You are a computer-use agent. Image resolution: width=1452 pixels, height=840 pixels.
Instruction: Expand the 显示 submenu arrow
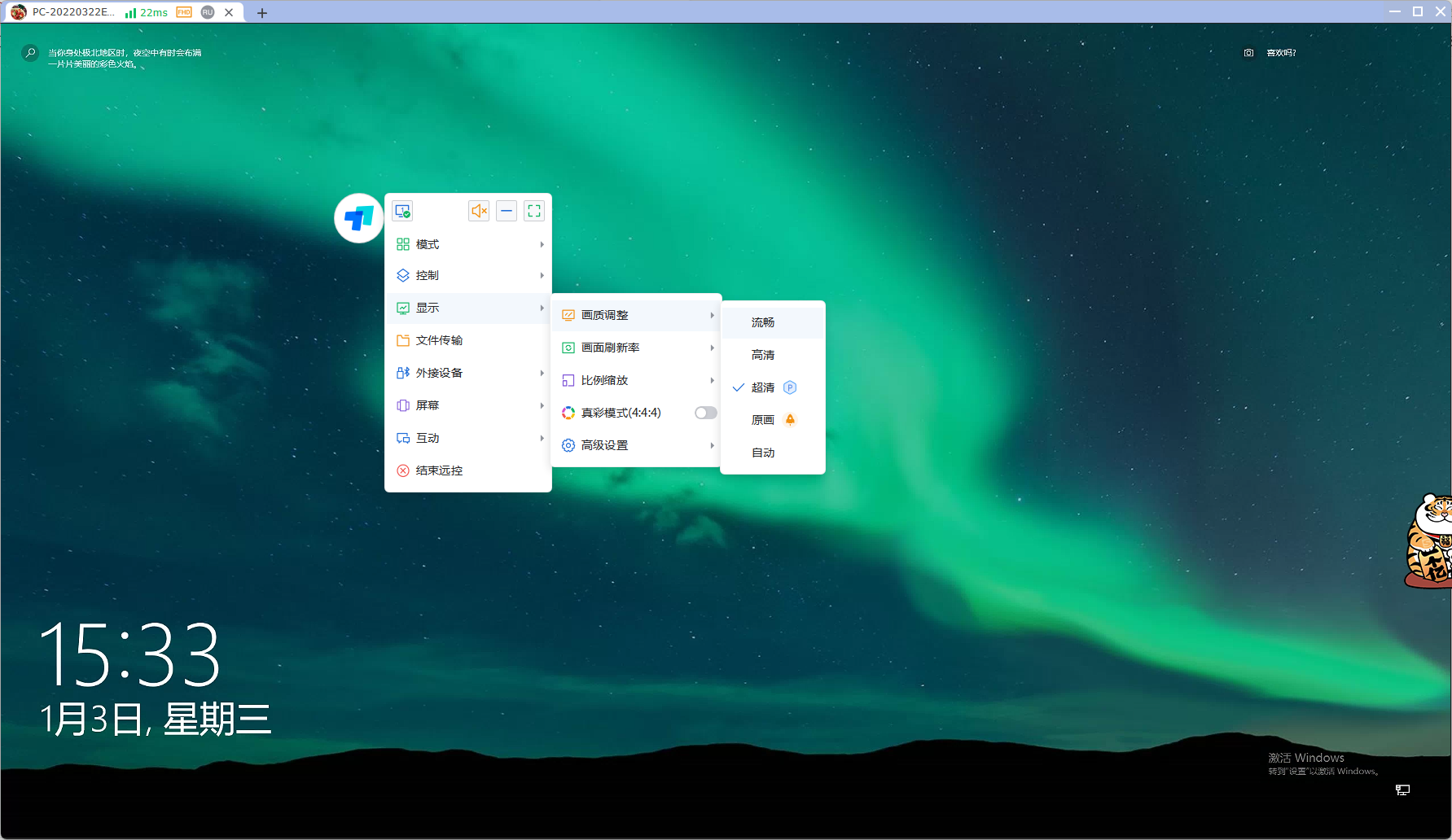pyautogui.click(x=542, y=308)
